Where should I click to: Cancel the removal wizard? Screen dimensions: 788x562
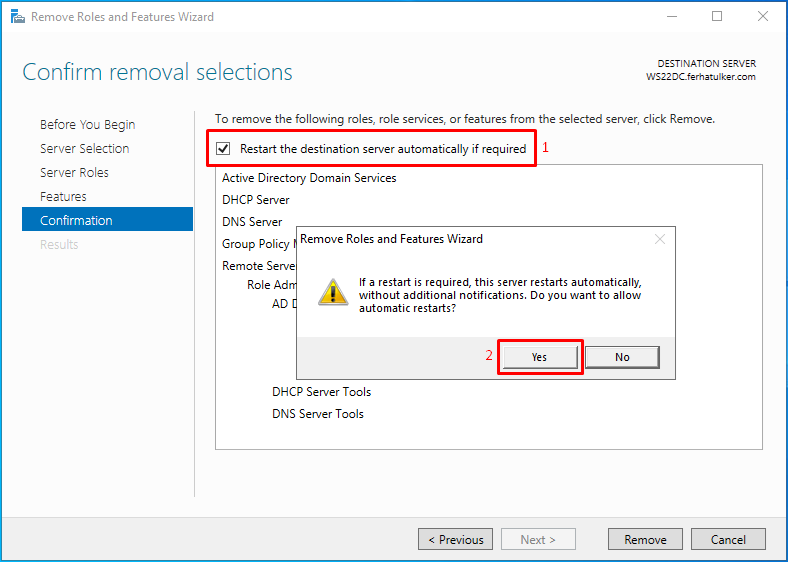click(728, 539)
